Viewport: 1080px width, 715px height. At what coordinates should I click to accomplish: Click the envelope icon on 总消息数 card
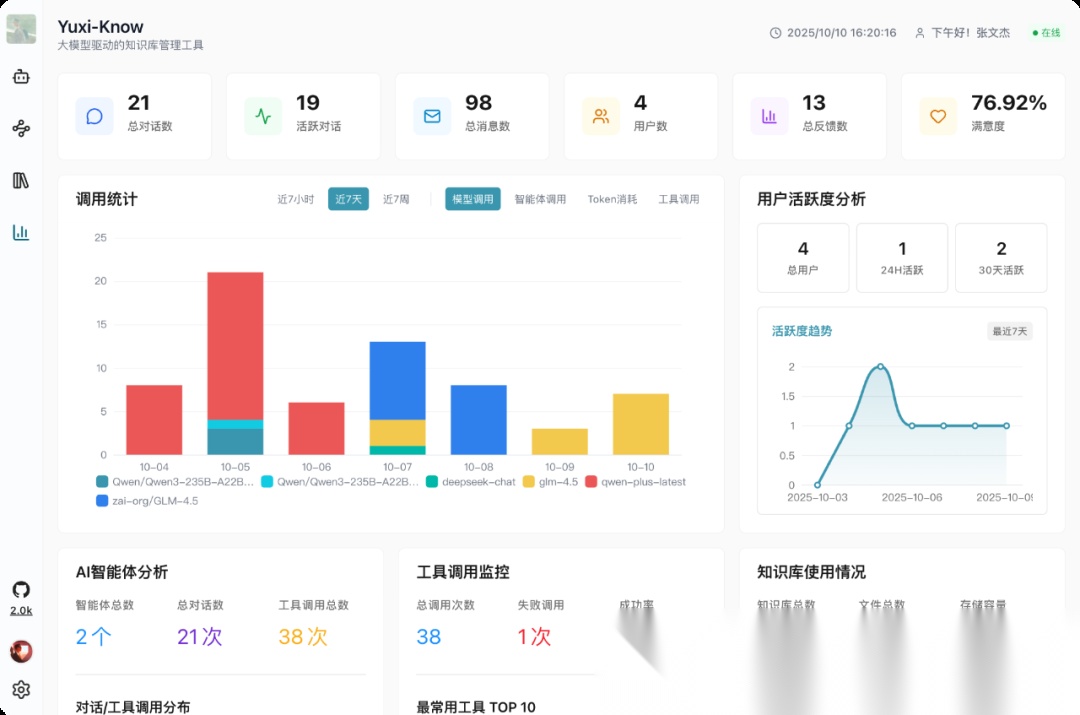click(x=431, y=116)
